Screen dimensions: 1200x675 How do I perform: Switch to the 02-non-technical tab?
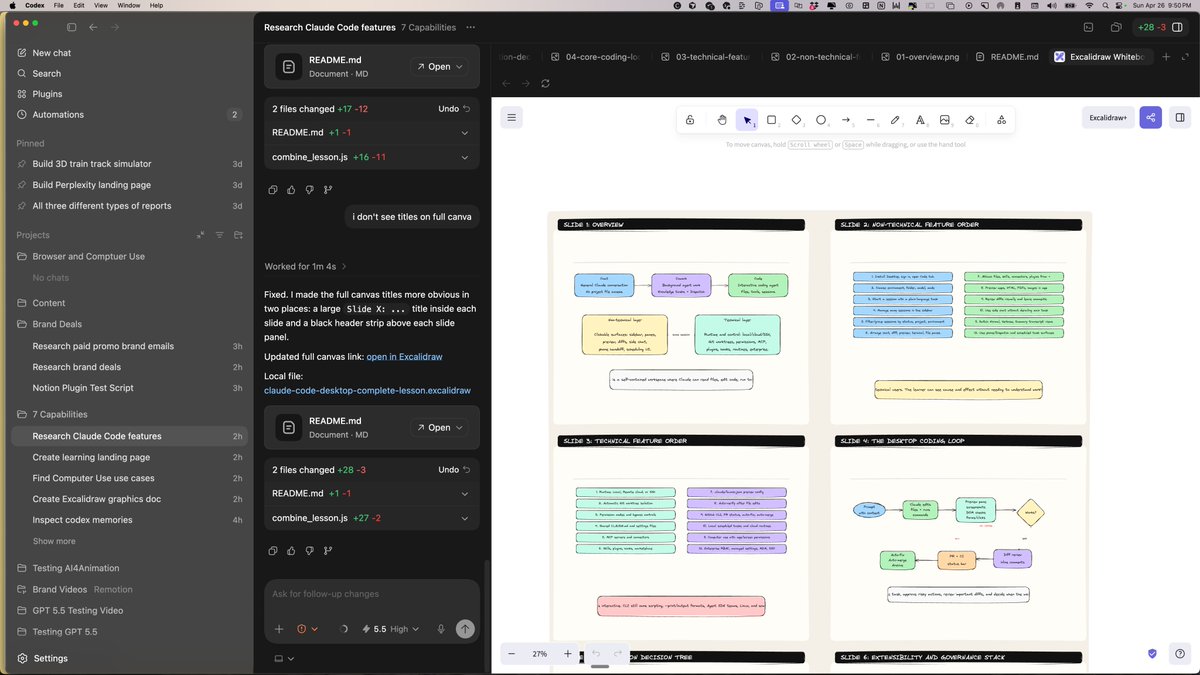[x=813, y=57]
